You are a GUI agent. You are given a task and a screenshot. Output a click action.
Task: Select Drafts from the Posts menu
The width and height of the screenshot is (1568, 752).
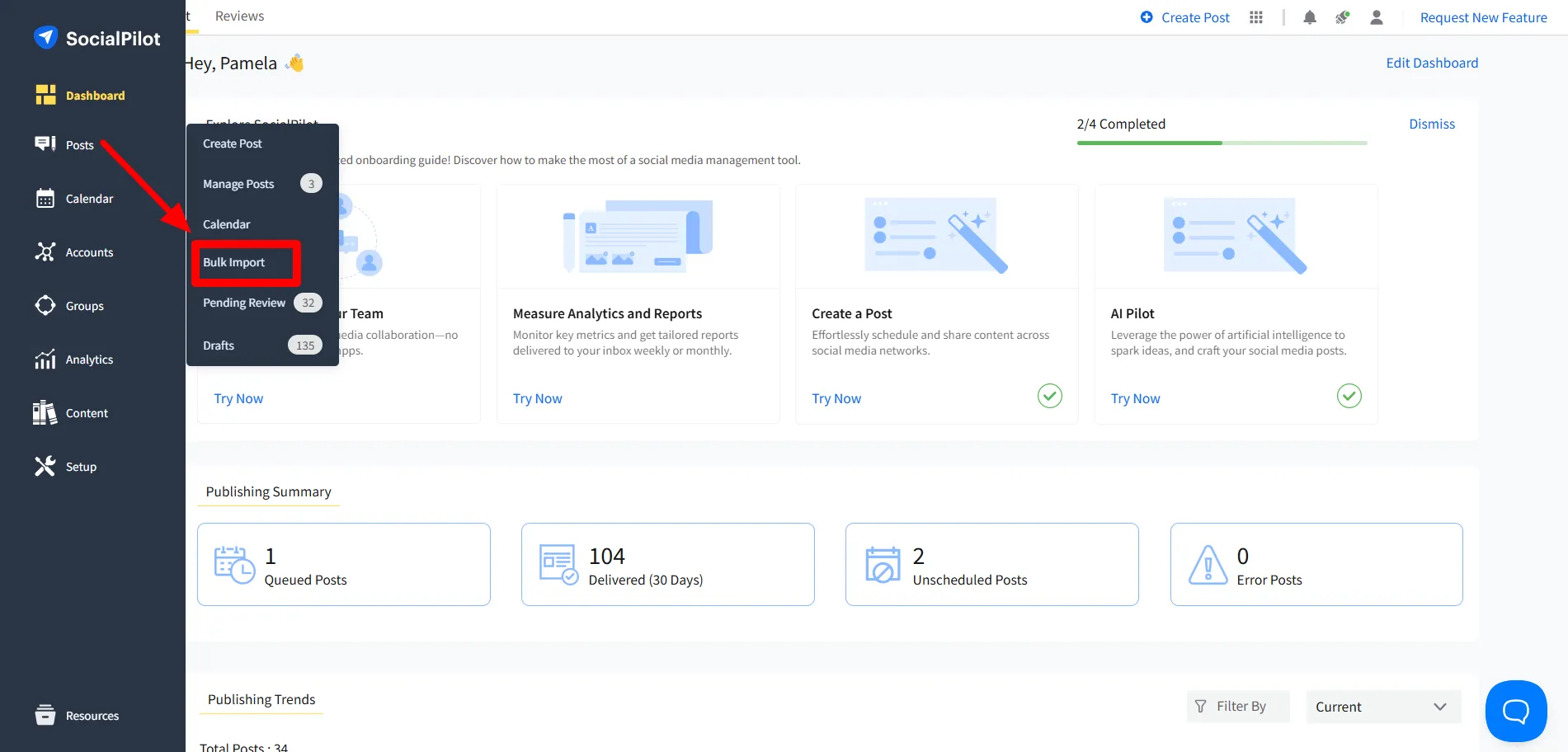coord(218,345)
